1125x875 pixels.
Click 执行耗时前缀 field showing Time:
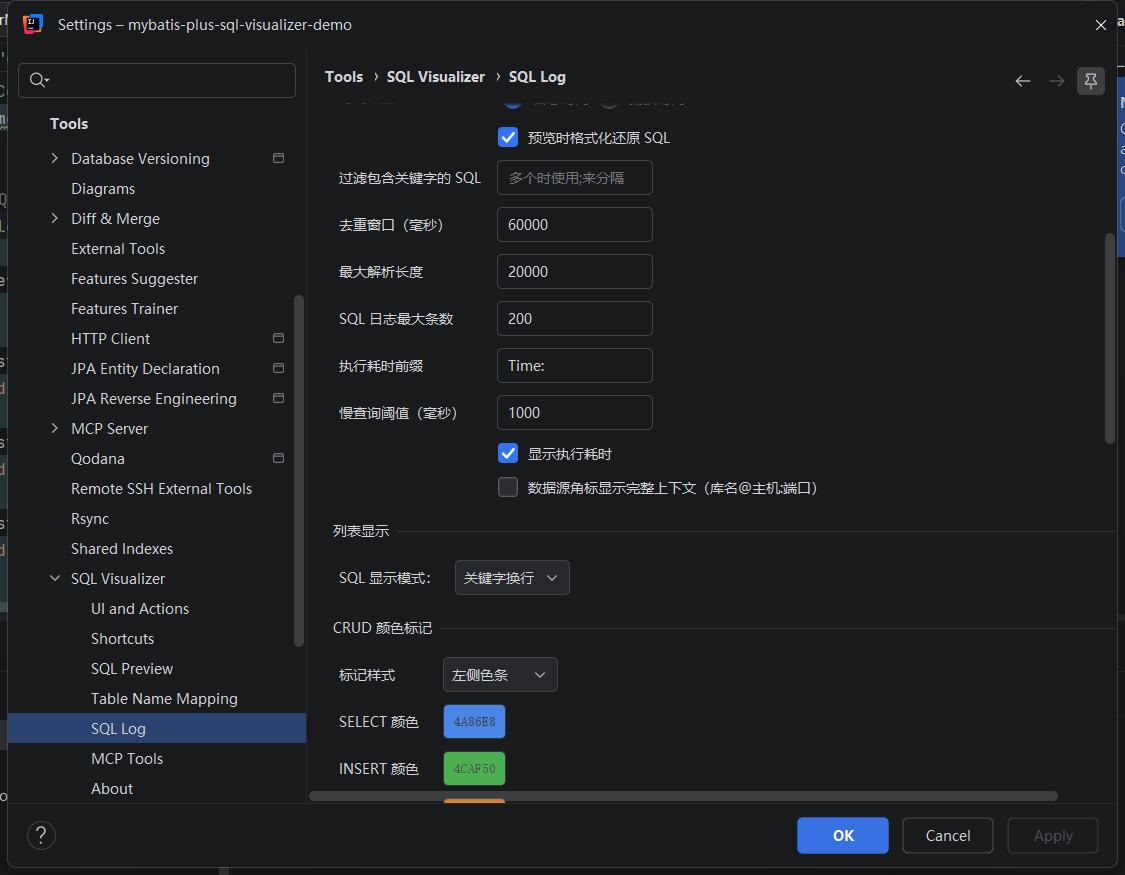click(x=575, y=365)
